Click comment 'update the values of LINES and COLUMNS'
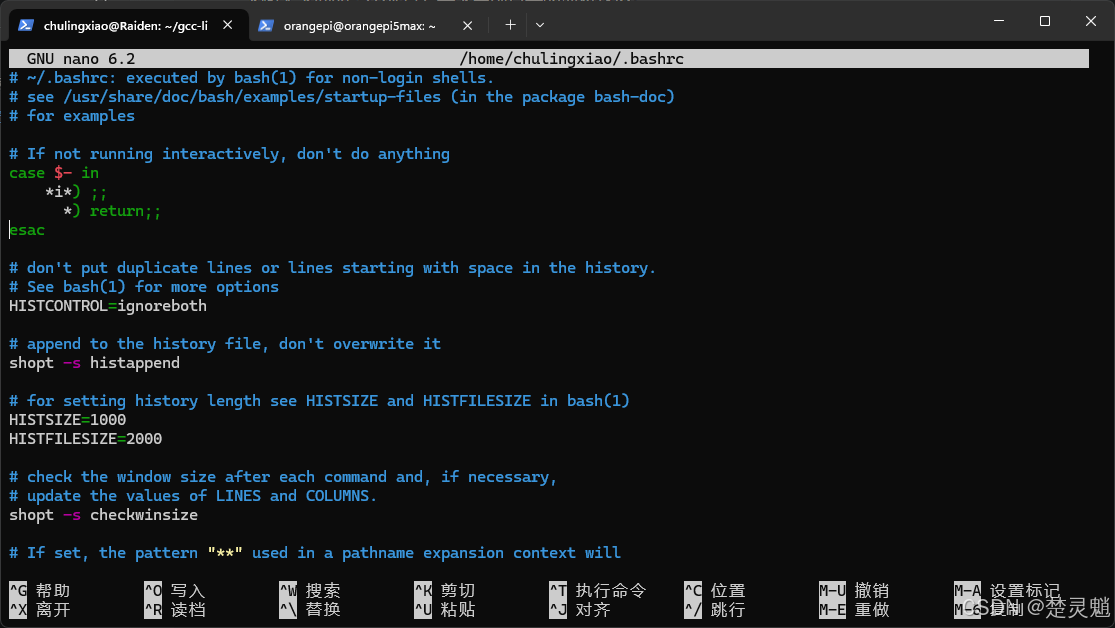This screenshot has height=628, width=1115. pyautogui.click(x=193, y=496)
